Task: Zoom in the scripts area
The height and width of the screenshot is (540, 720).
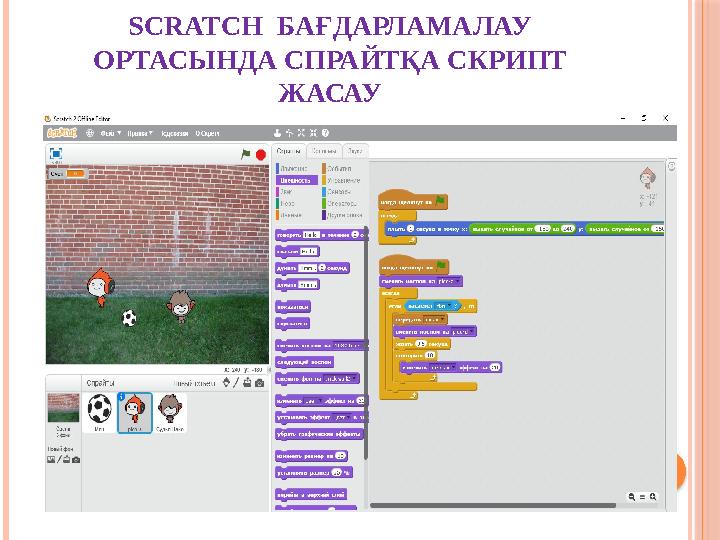Action: point(653,497)
